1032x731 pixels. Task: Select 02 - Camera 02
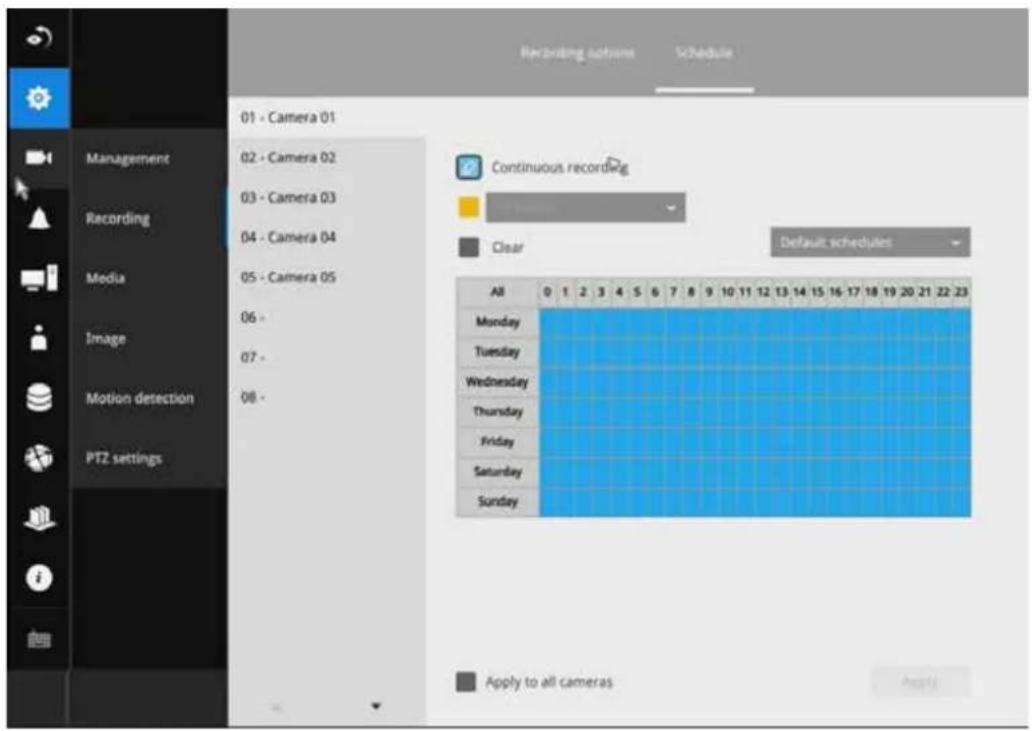[x=327, y=157]
